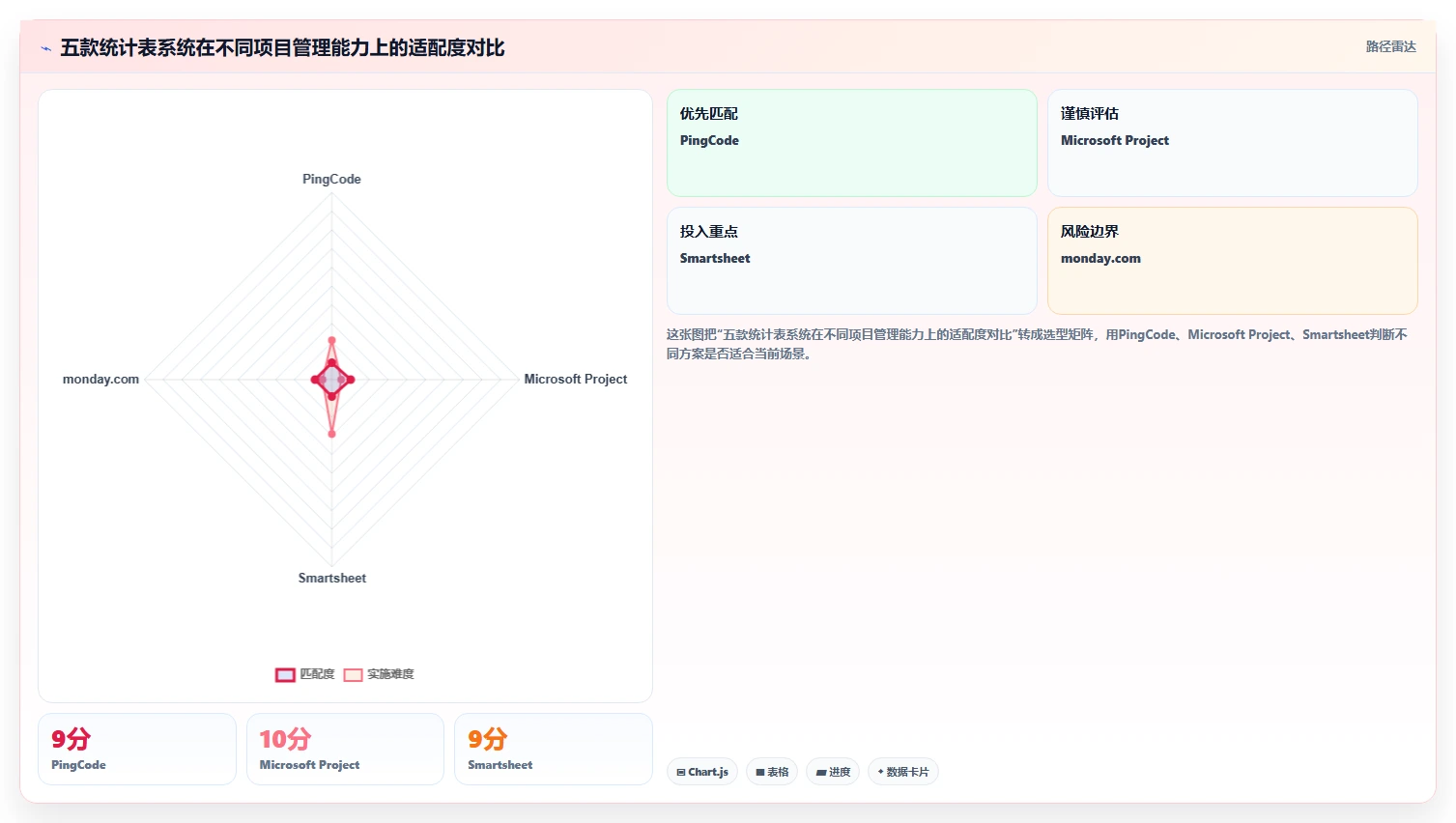Viewport: 1456px width, 823px height.
Task: Click the 路径雷达 label in the header
Action: click(1390, 46)
